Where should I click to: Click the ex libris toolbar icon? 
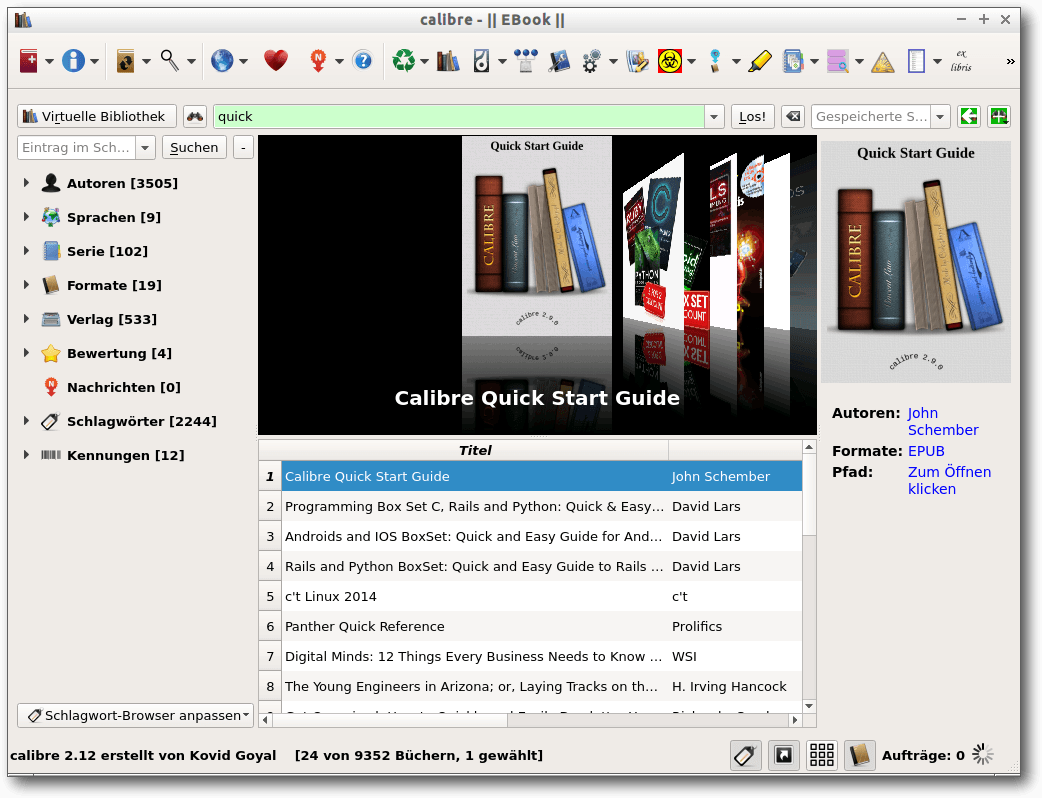tap(961, 61)
